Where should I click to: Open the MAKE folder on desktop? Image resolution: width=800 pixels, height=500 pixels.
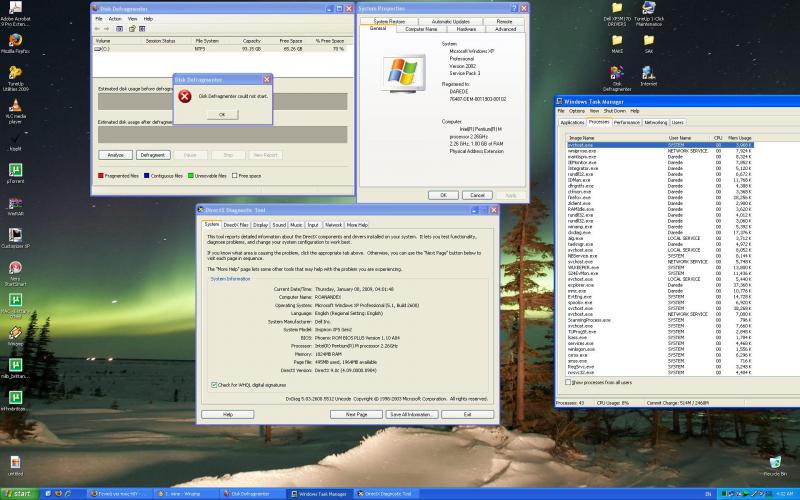pos(617,40)
